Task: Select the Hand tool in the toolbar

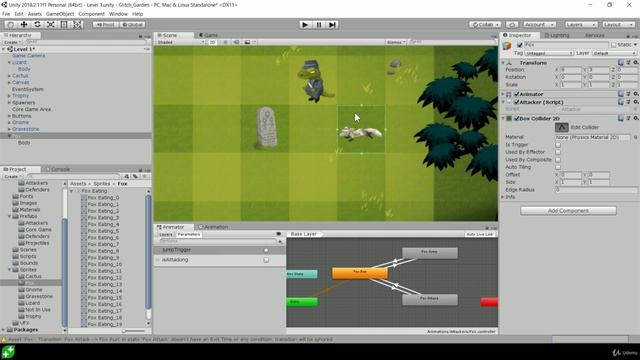Action: tap(11, 24)
